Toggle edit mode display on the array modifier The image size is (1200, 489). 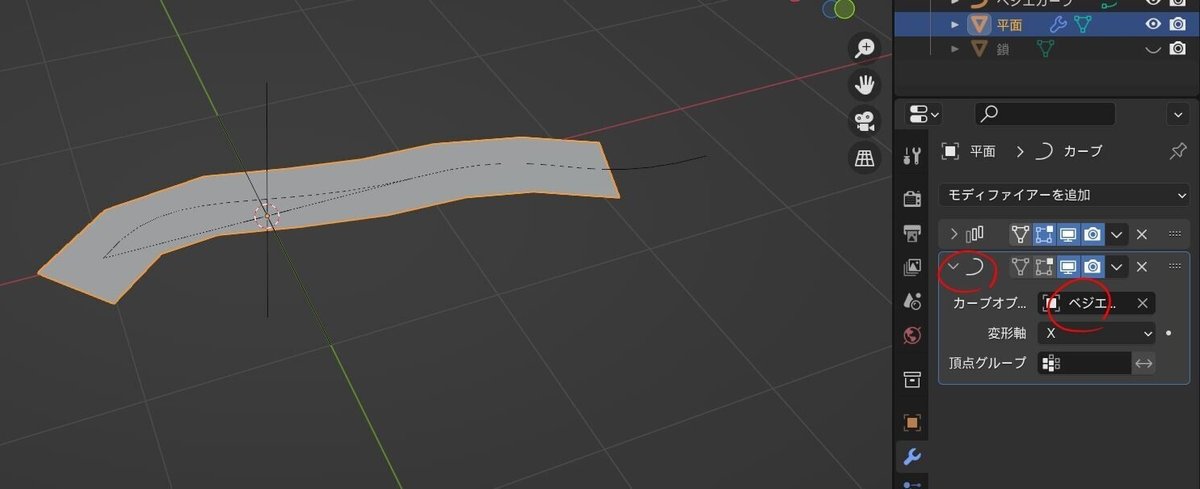coord(1045,234)
